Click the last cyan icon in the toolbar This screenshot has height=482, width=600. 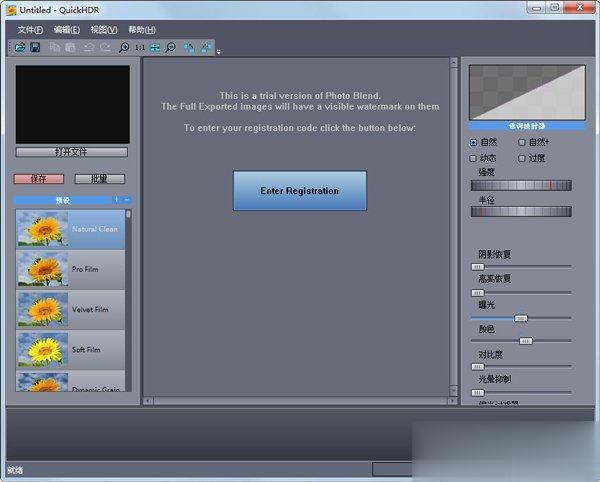coord(206,47)
